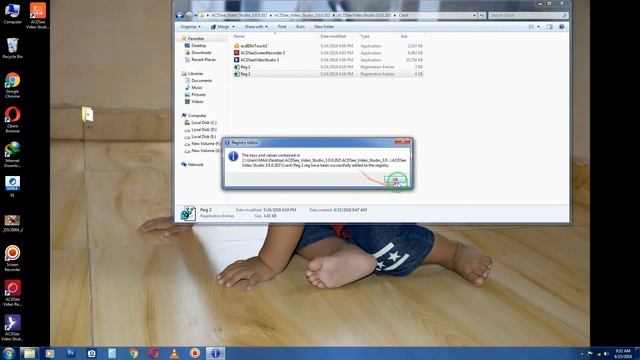The image size is (640, 360).
Task: Go back in the Explorer window
Action: pyautogui.click(x=180, y=16)
